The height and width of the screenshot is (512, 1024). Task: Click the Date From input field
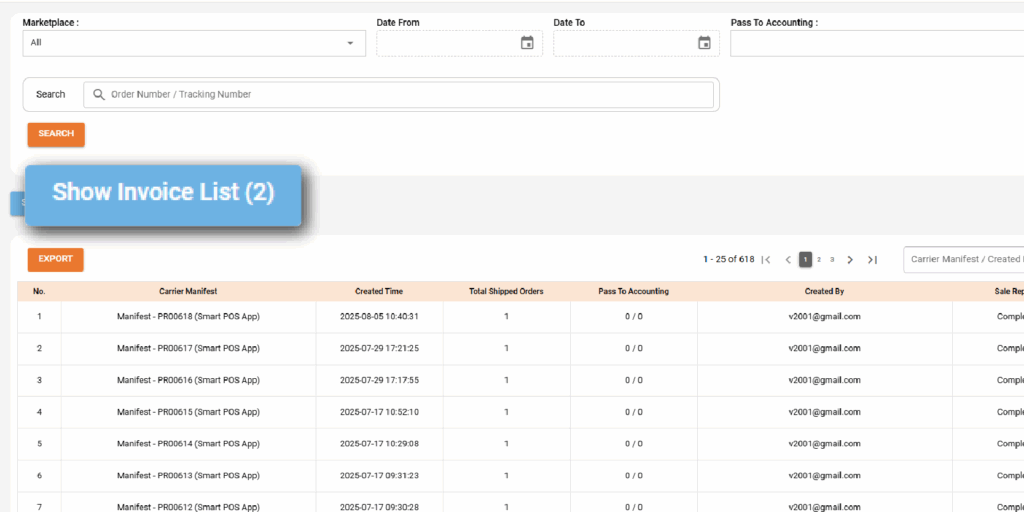[459, 43]
